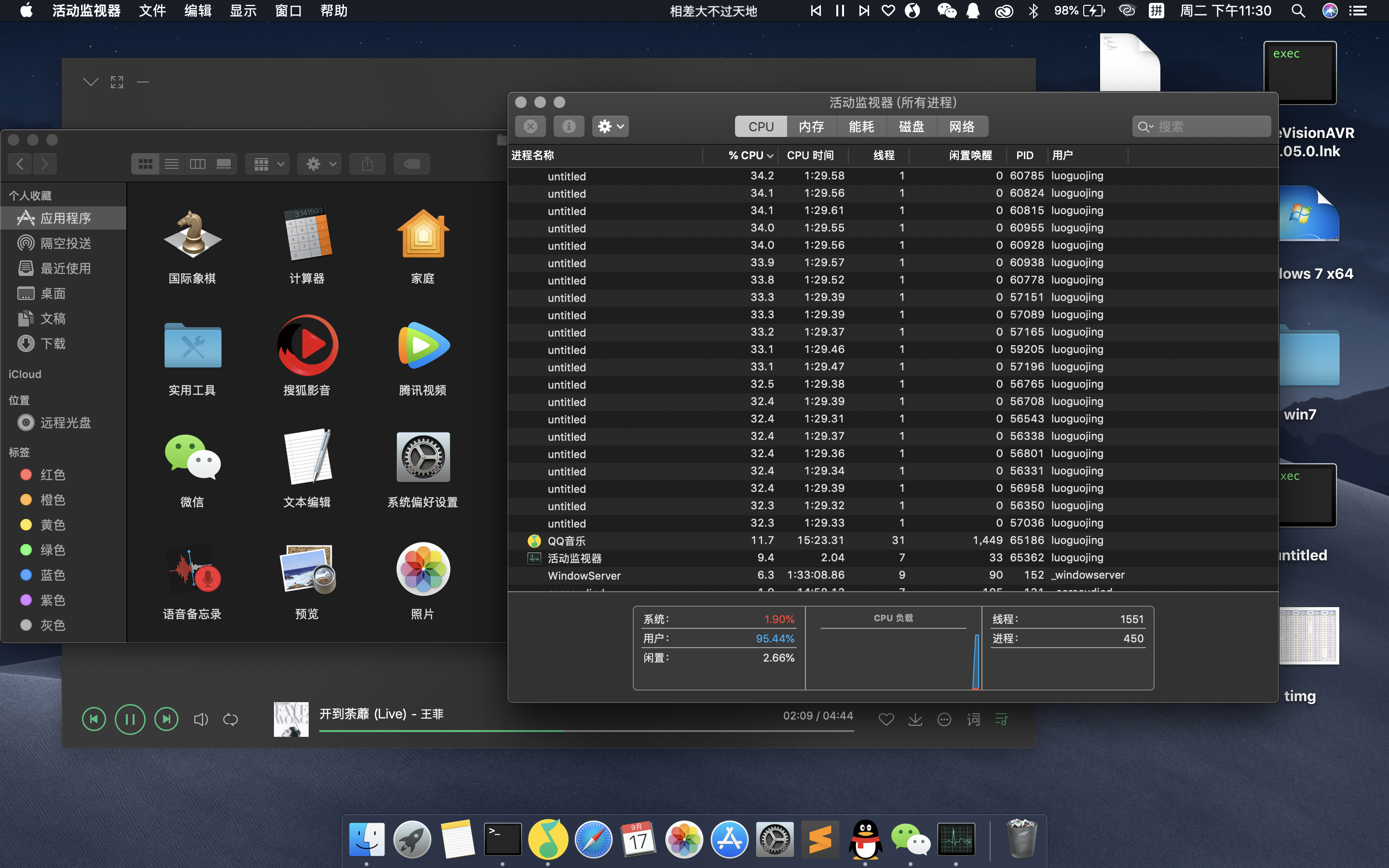This screenshot has height=868, width=1389.
Task: Switch Finder to list view
Action: (x=172, y=164)
